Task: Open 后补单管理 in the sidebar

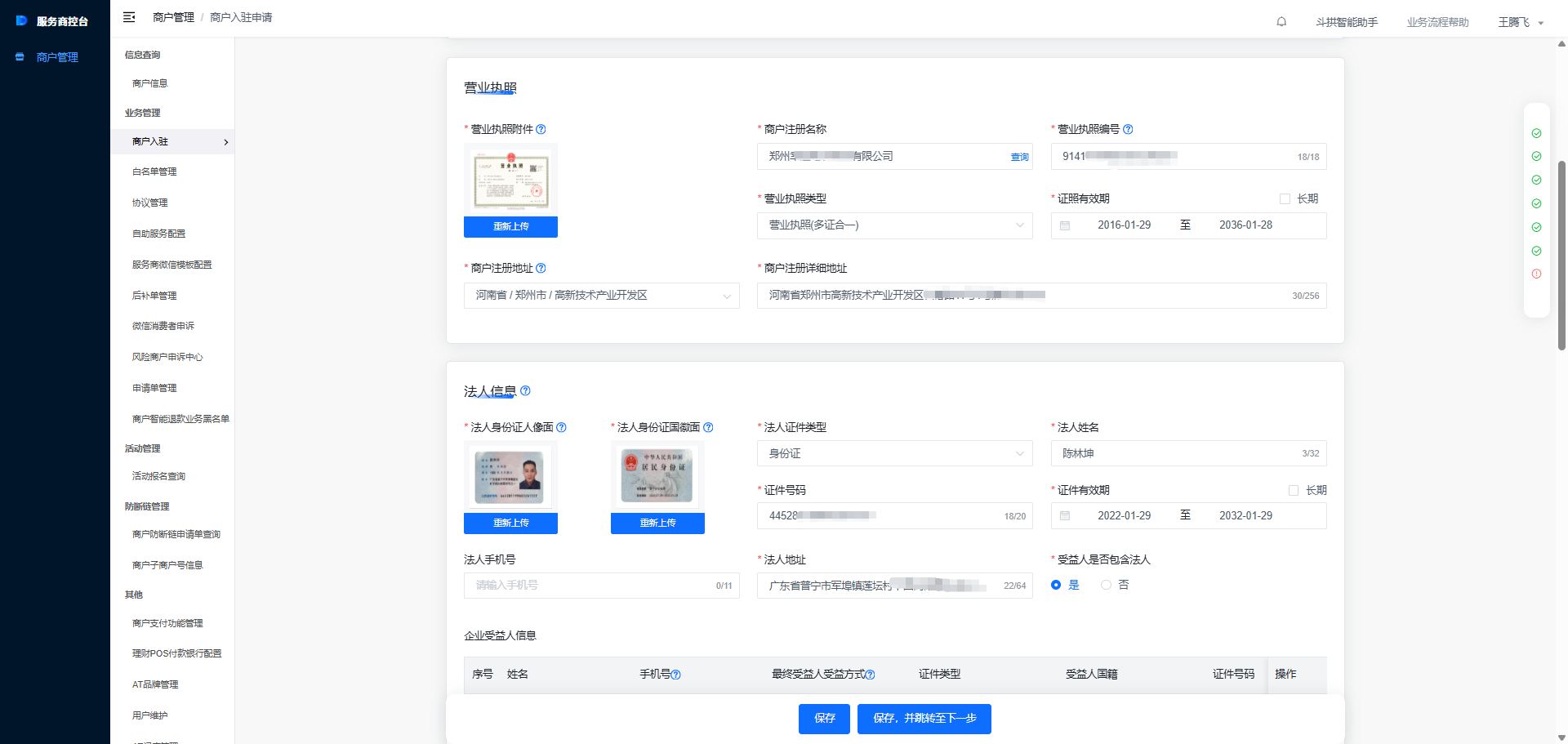Action: (x=154, y=296)
